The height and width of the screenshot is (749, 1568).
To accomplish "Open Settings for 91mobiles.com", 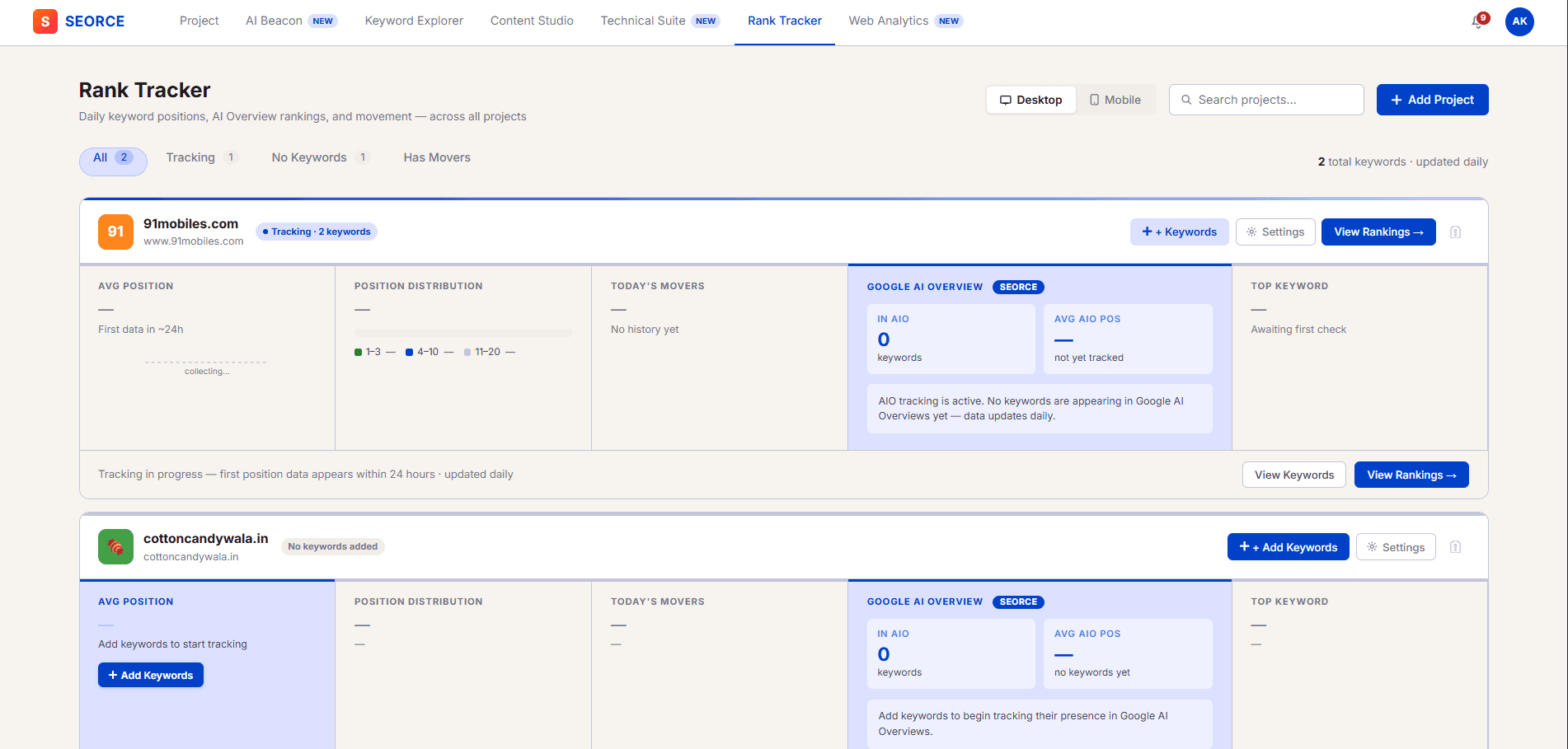I will point(1275,232).
